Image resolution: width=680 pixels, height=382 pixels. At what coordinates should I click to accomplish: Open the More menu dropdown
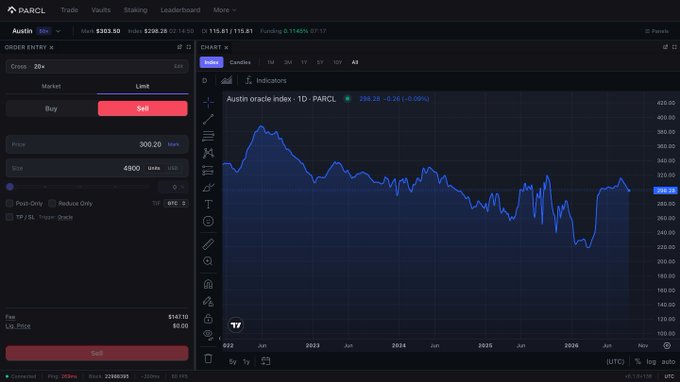pos(225,10)
